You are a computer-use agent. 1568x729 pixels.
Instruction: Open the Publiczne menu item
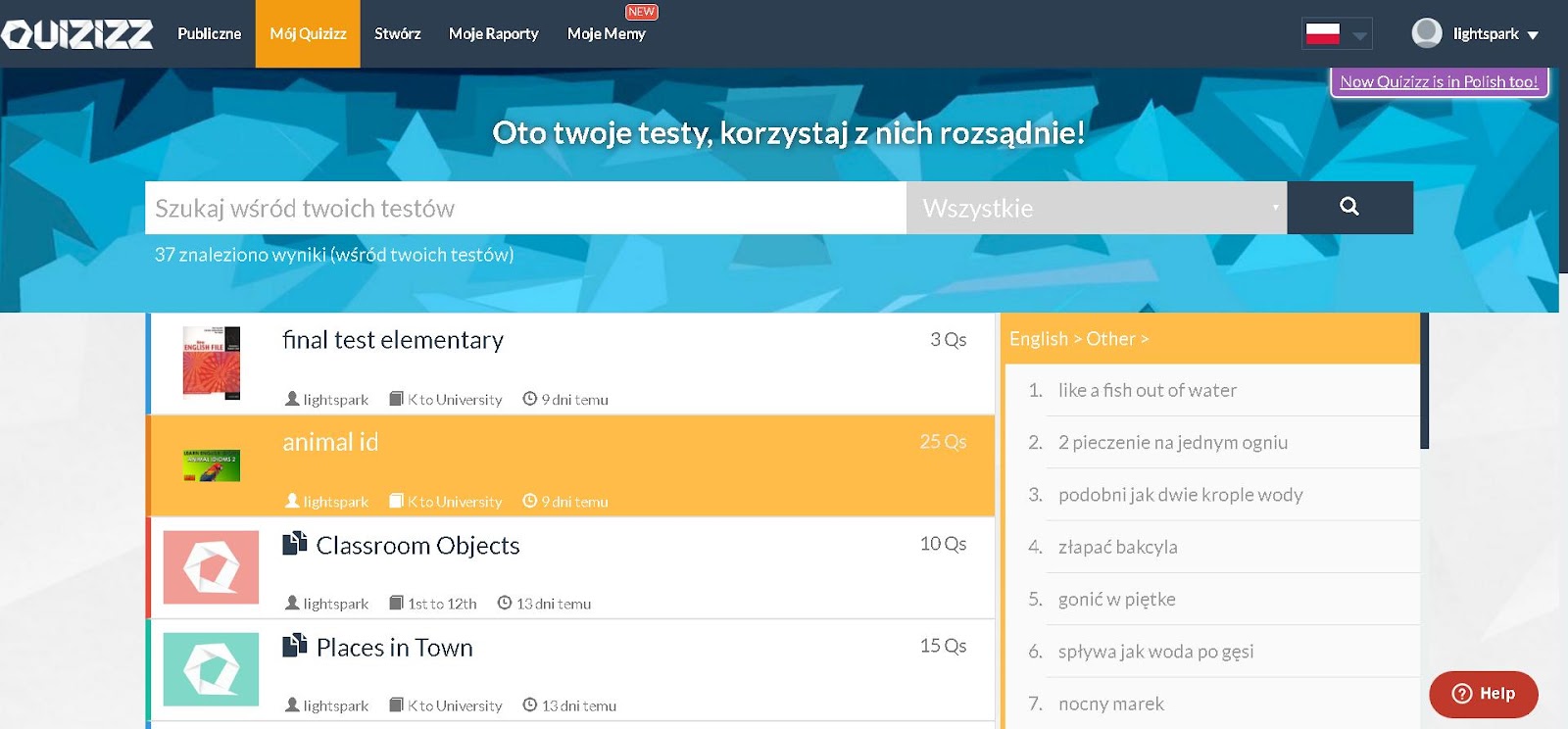click(x=209, y=33)
